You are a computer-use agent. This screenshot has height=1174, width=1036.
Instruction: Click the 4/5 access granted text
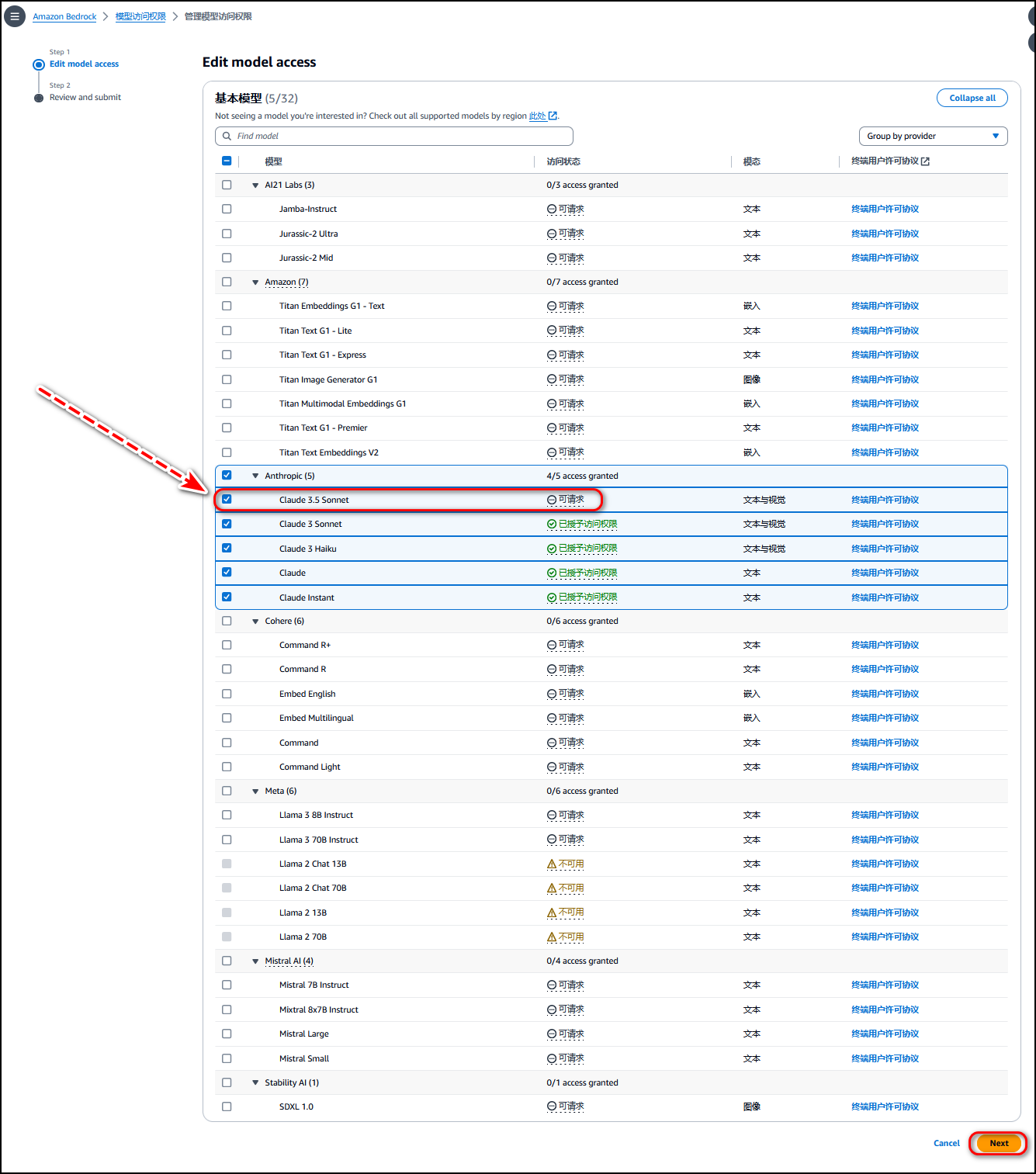tap(582, 476)
